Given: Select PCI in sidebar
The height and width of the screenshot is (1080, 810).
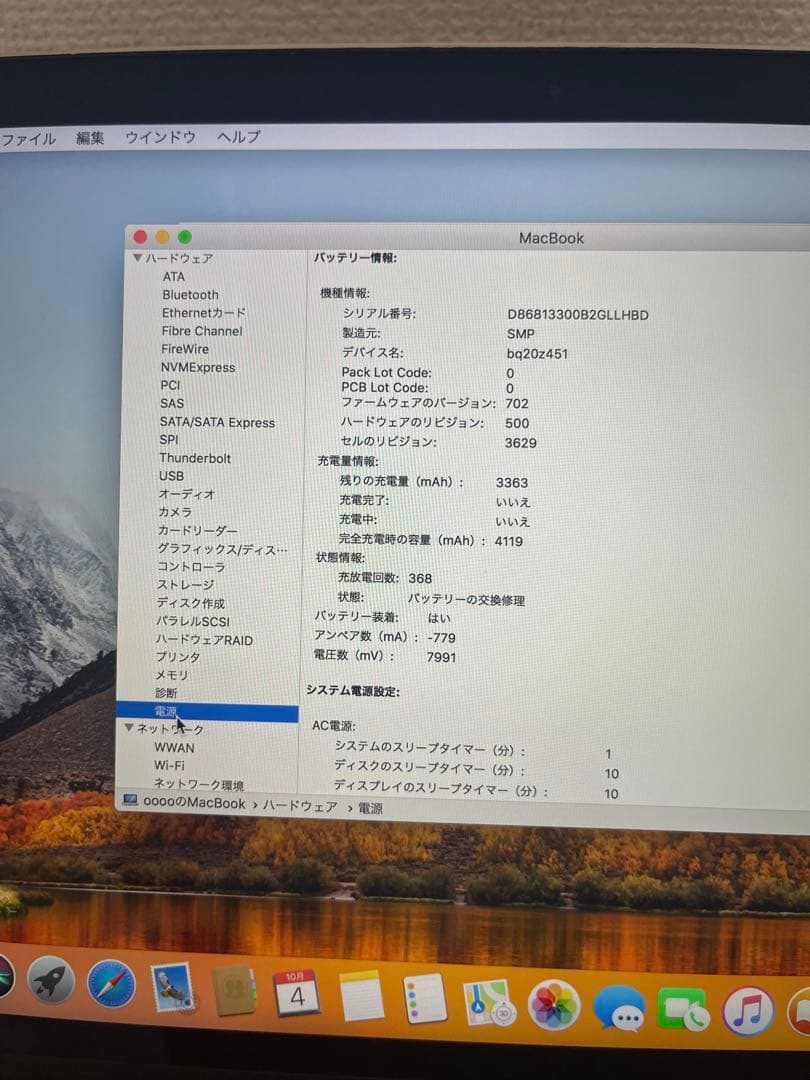Looking at the screenshot, I should click(170, 385).
